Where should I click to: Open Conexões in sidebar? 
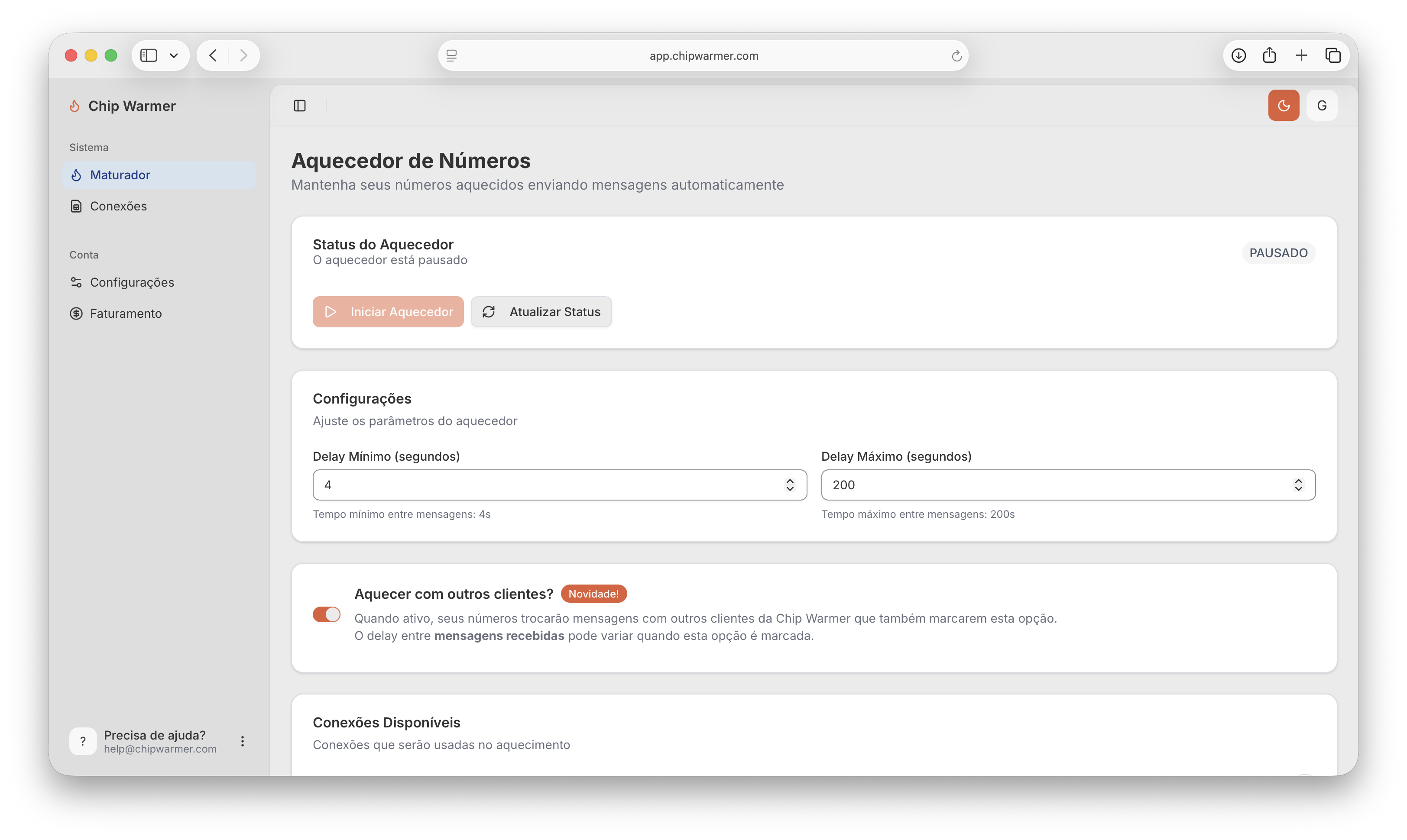point(118,206)
